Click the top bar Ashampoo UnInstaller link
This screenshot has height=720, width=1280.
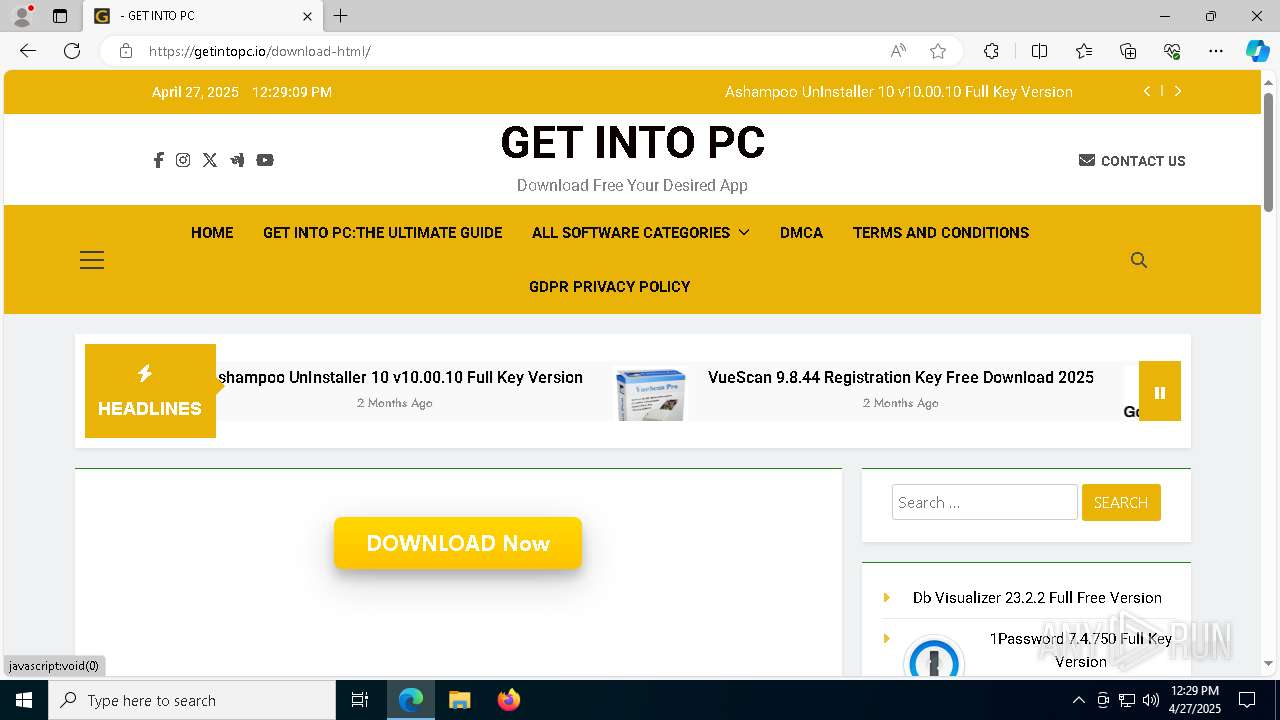(x=899, y=92)
